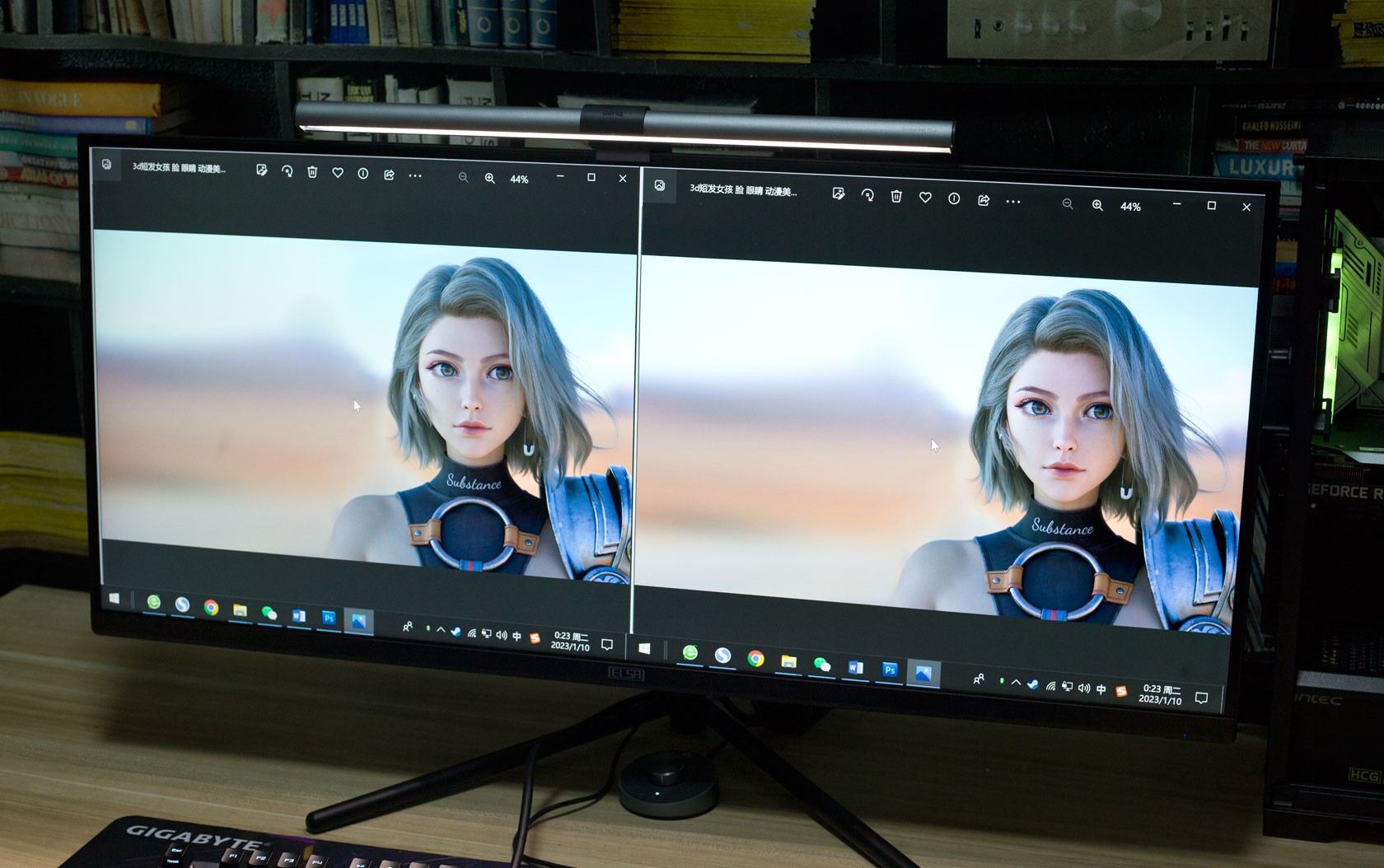Open 360 browser on right taskbar
Viewport: 1384px width, 868px height.
click(690, 653)
